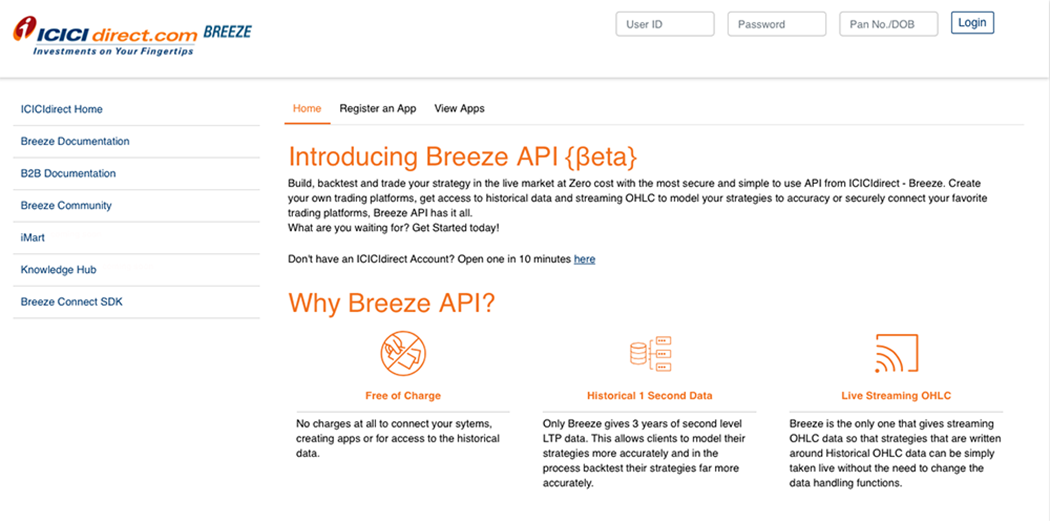Open the Register an App tab
1050x521 pixels.
377,108
